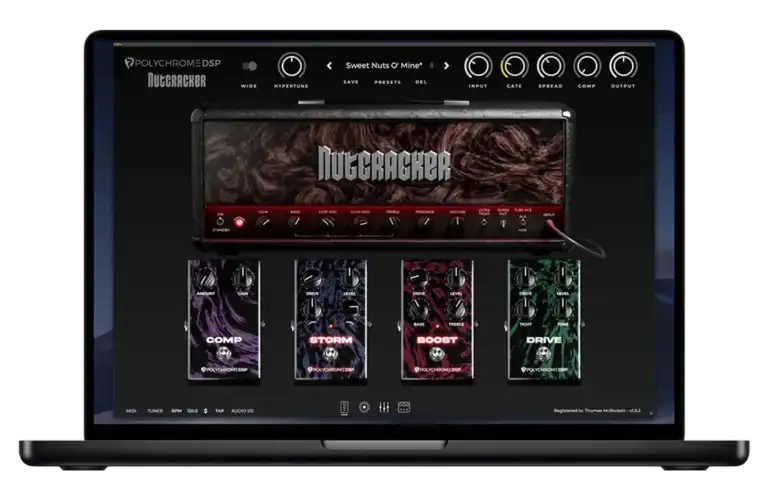Switch to the EQ sliders section icon
Viewport: 768px width, 500px height.
pyautogui.click(x=384, y=407)
